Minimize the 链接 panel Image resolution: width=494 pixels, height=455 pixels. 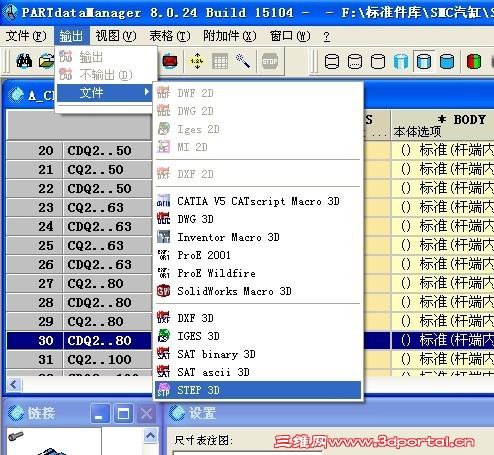pyautogui.click(x=99, y=414)
